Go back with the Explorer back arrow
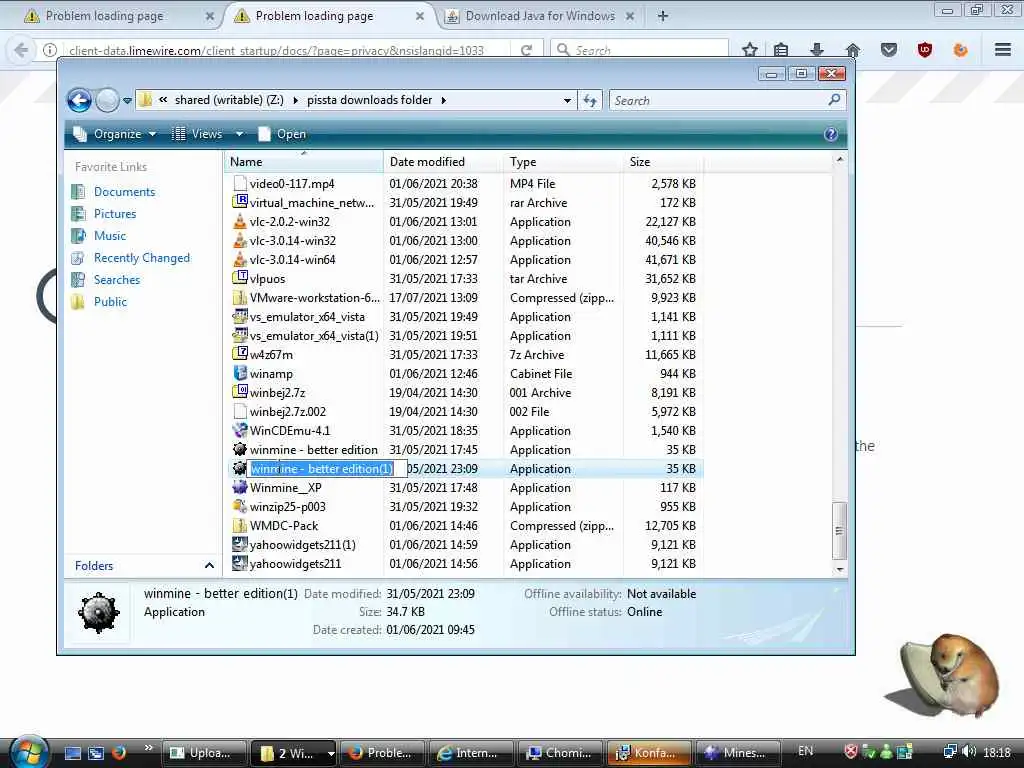The width and height of the screenshot is (1024, 768). (x=80, y=100)
